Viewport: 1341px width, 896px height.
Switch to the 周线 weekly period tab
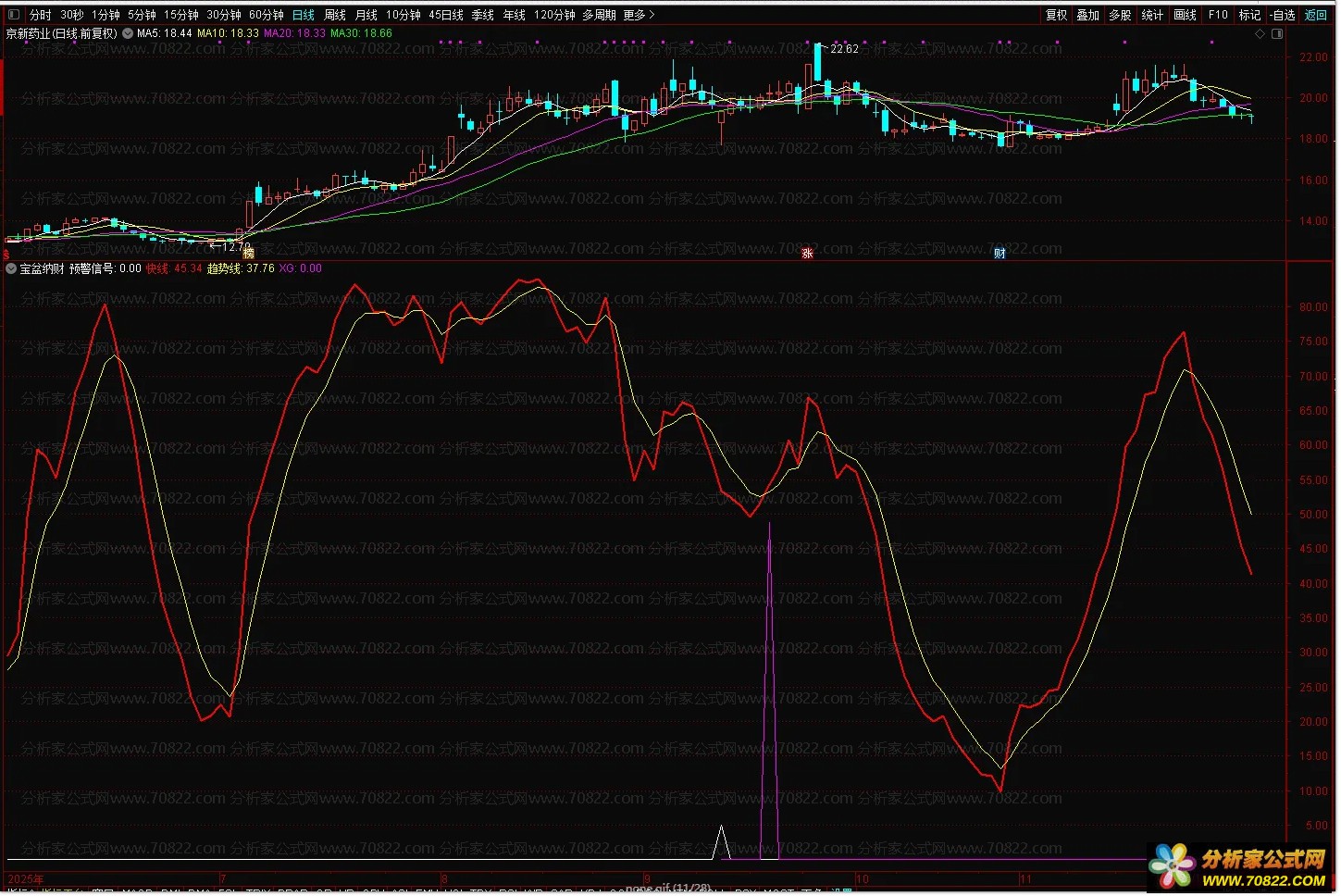coord(335,15)
